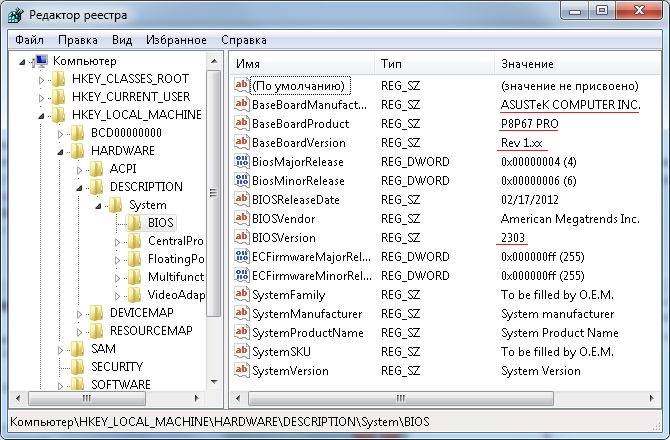The height and width of the screenshot is (440, 670).
Task: Open the Файл menu
Action: pos(30,40)
